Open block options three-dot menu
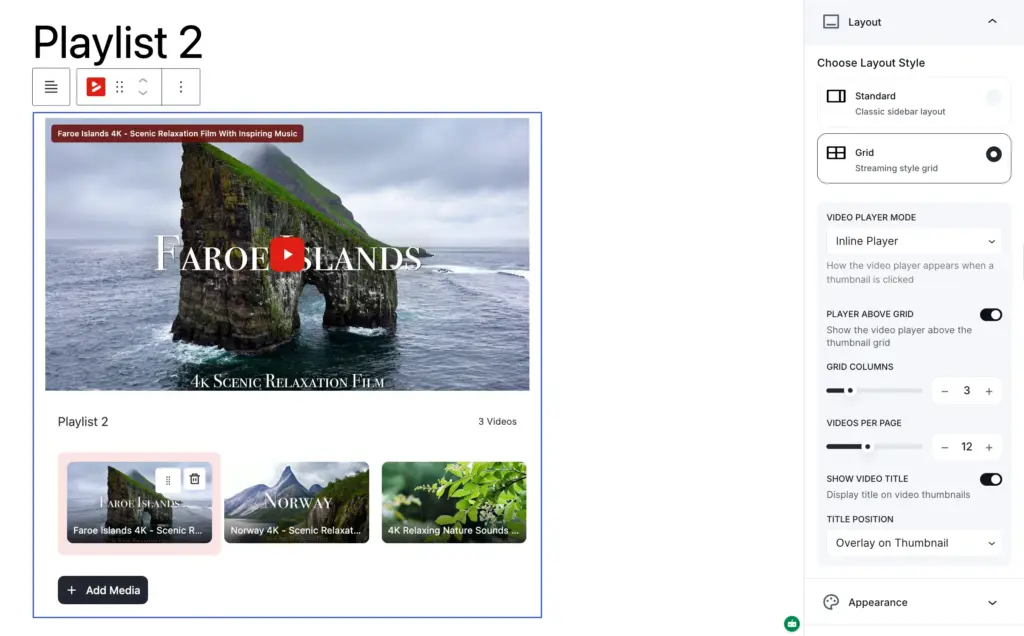The width and height of the screenshot is (1024, 636). (x=181, y=87)
